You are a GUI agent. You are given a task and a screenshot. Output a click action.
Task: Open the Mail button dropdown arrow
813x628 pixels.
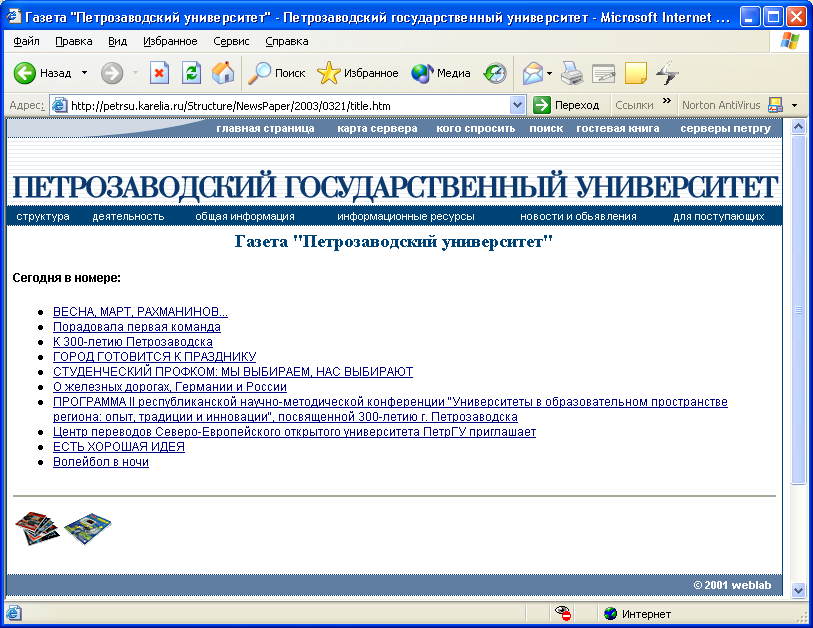(549, 73)
